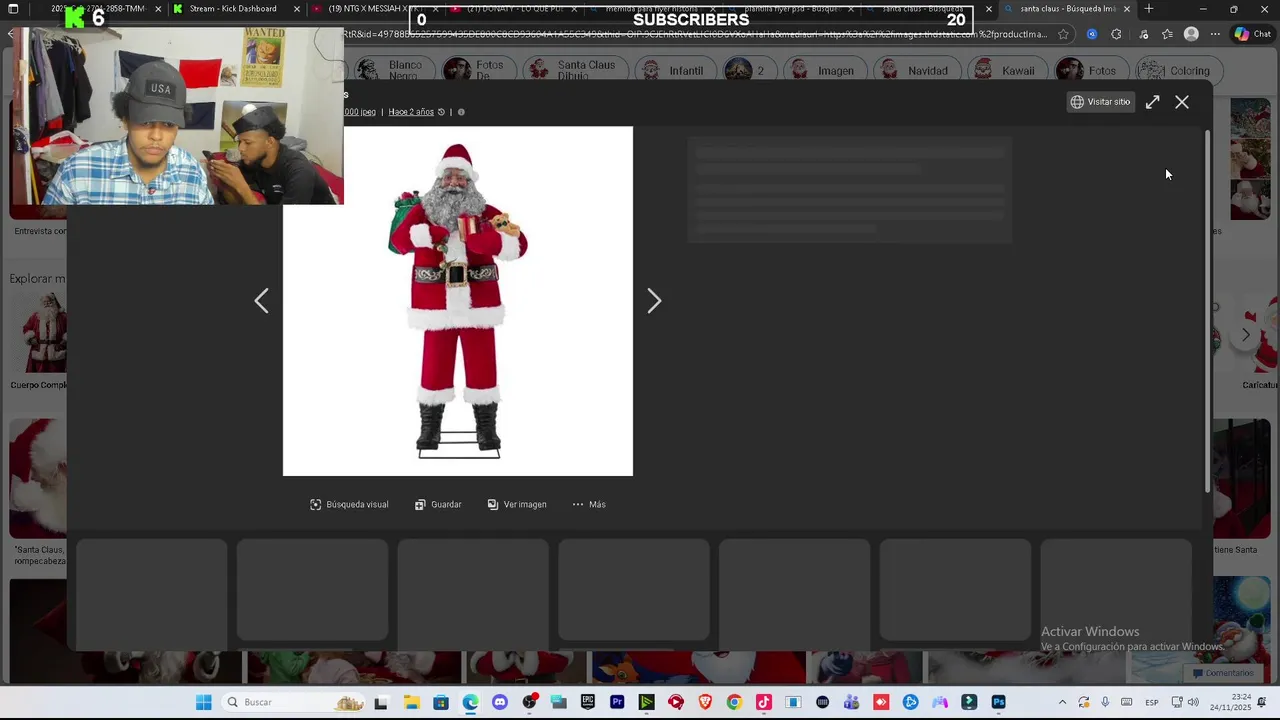Click the image overlay vertical scrollbar

coord(1207,311)
